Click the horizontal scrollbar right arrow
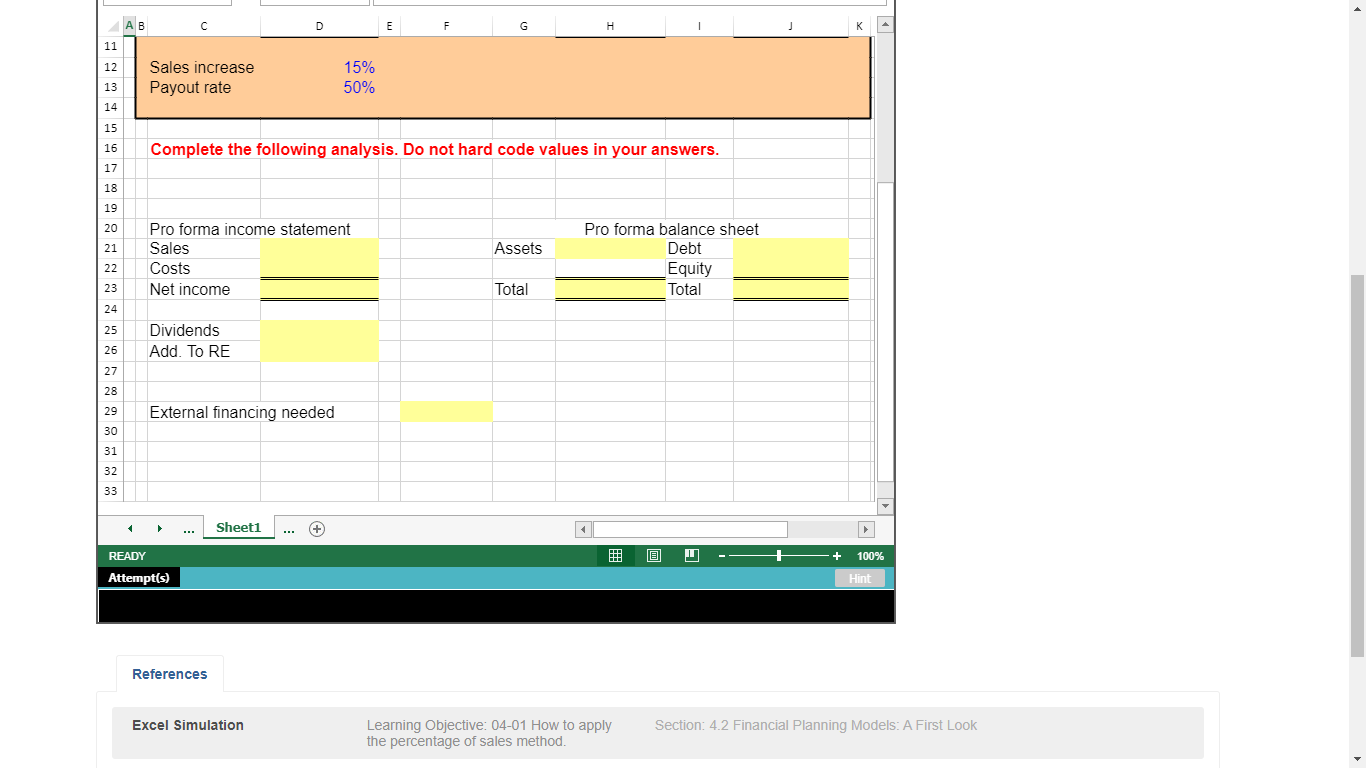1366x768 pixels. tap(866, 529)
